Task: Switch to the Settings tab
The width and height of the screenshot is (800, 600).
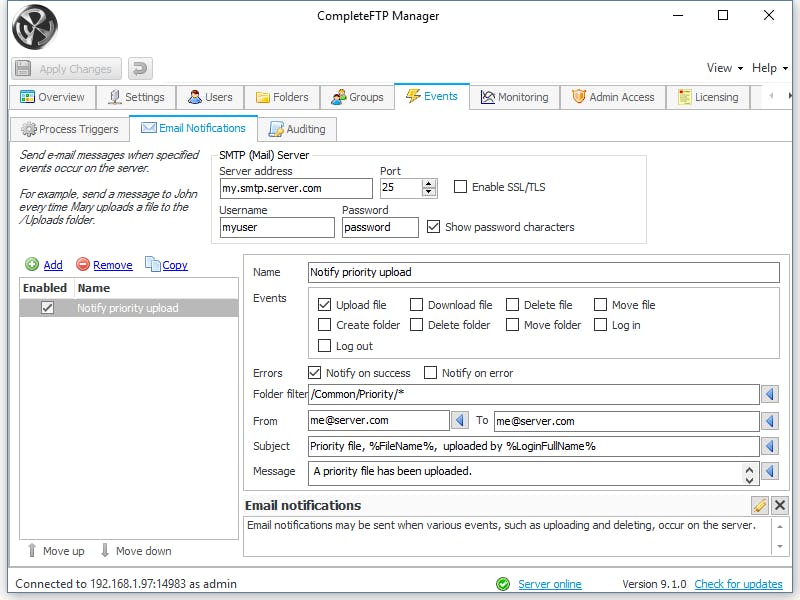Action: point(136,97)
